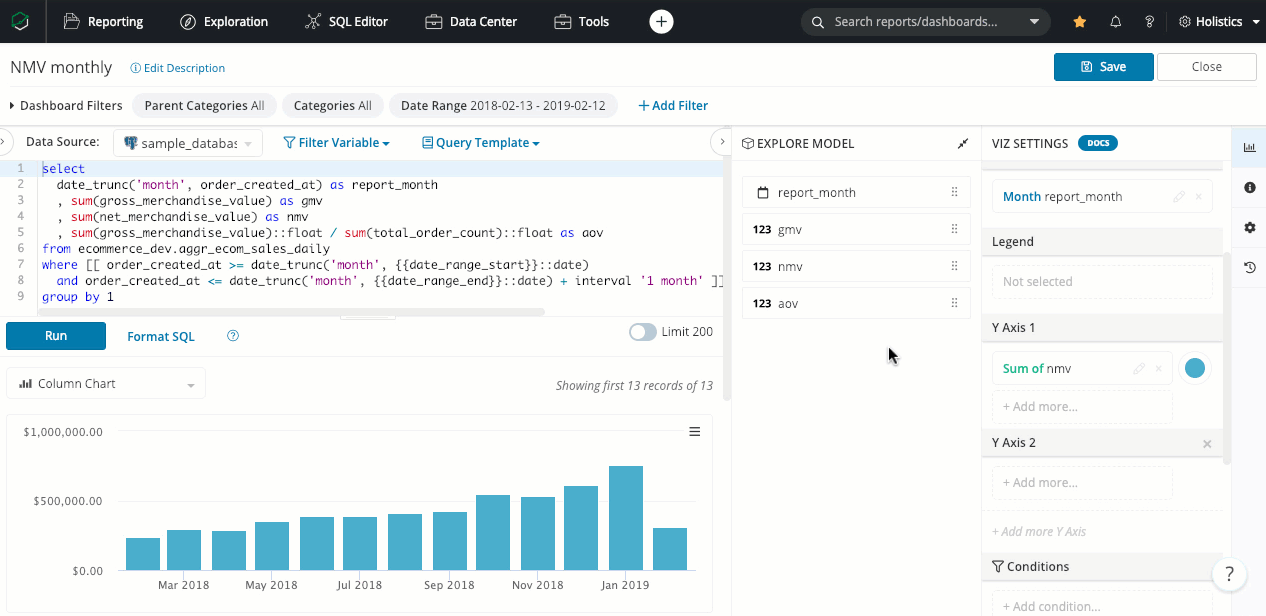Save the NMV monthly report

tap(1104, 67)
